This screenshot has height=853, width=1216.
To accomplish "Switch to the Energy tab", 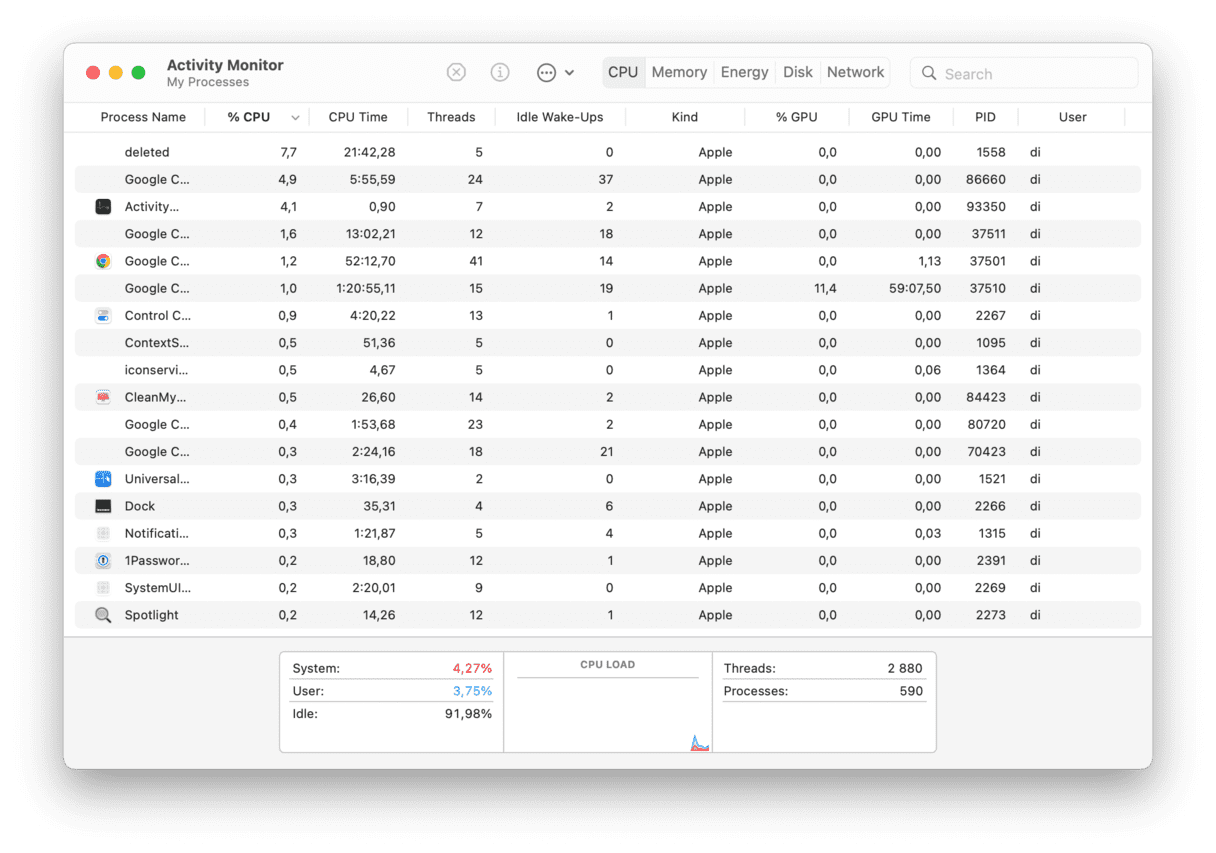I will [745, 72].
